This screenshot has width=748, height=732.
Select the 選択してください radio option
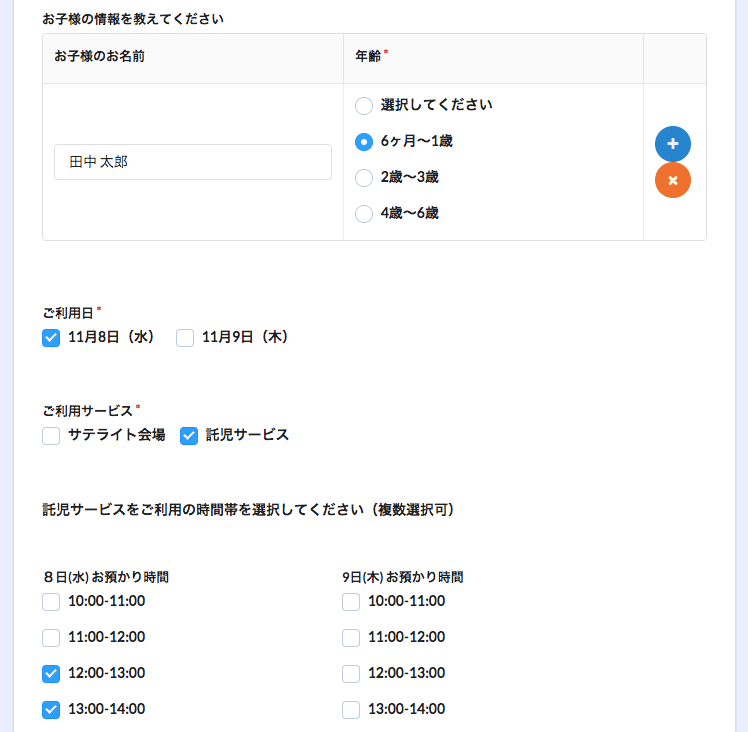[x=364, y=105]
